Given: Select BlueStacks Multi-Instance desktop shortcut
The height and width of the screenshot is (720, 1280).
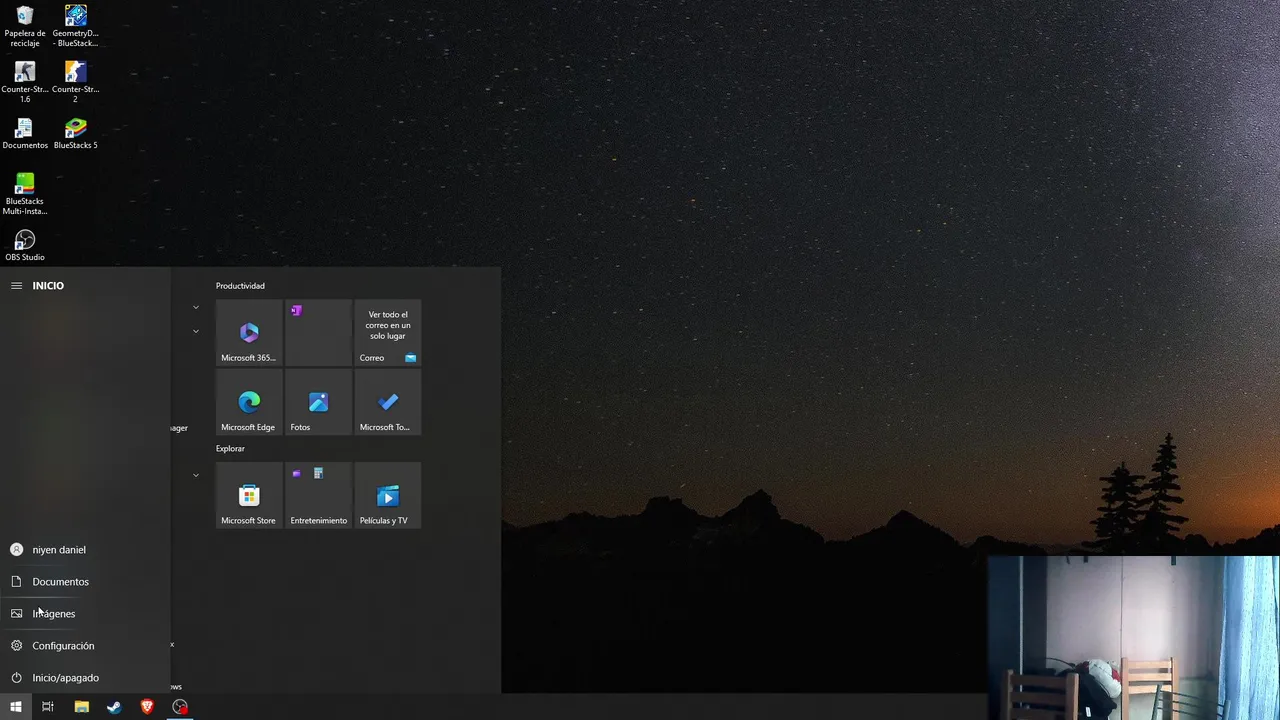Looking at the screenshot, I should point(25,194).
